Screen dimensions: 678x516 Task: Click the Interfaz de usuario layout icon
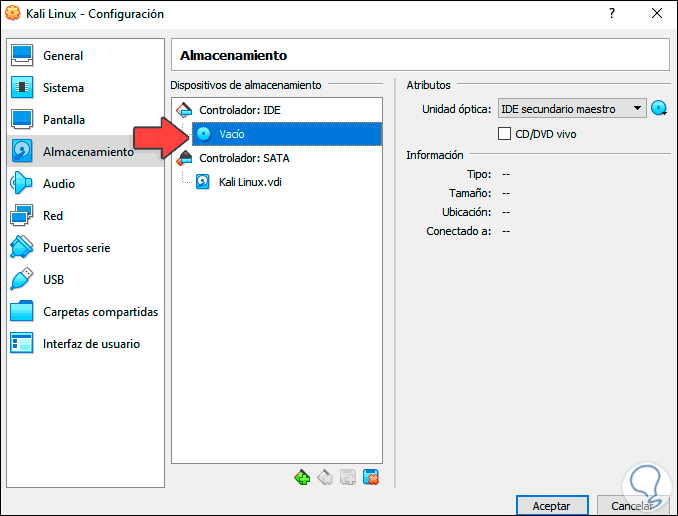tap(22, 344)
